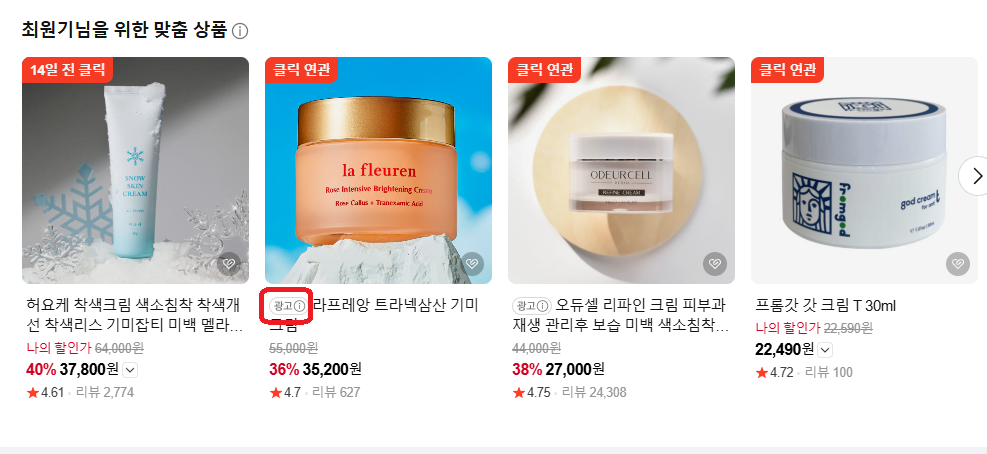
Task: Open the Snow Skin Cream product thumbnail
Action: point(135,171)
